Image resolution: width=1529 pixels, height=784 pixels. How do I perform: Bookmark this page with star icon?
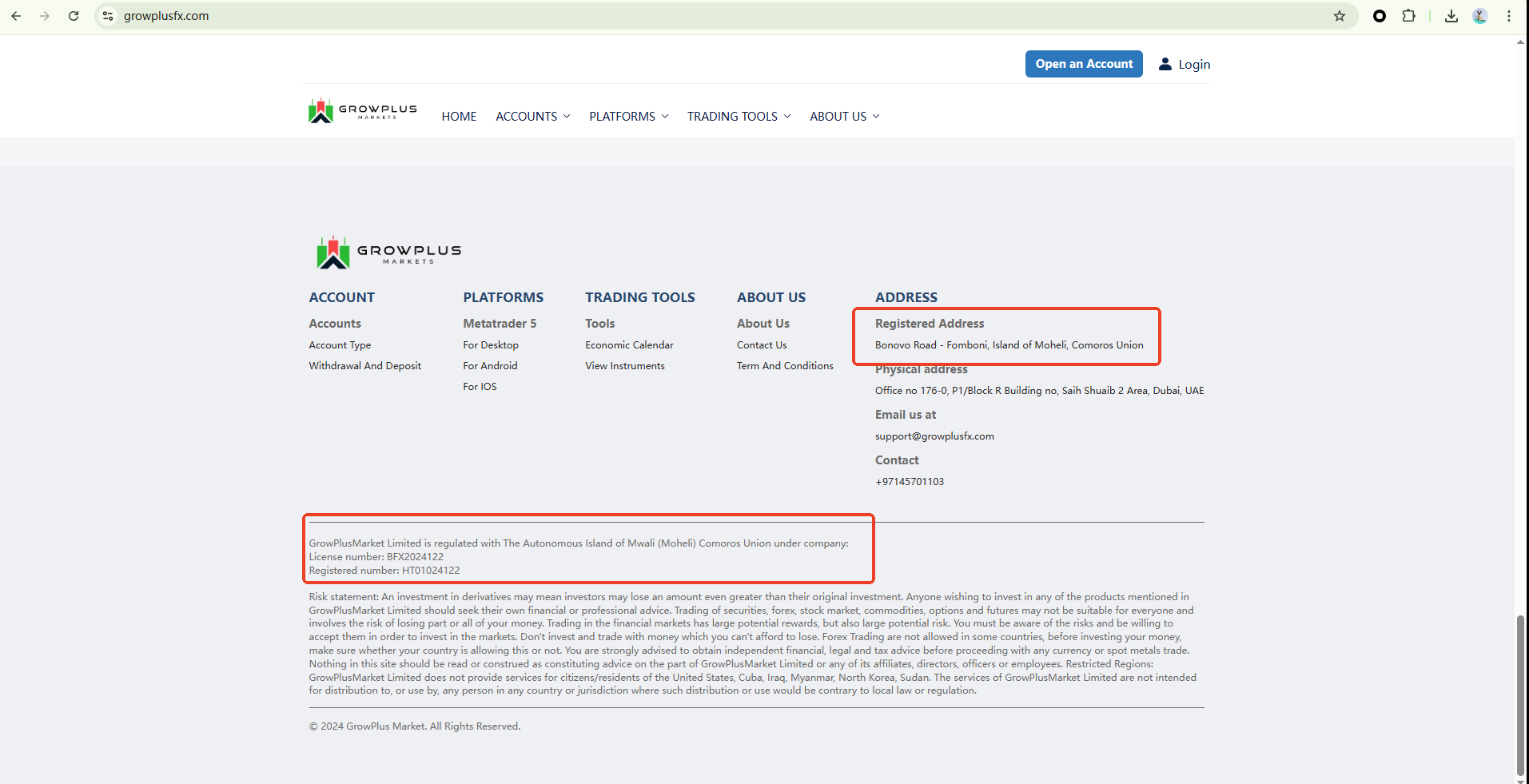(x=1340, y=16)
